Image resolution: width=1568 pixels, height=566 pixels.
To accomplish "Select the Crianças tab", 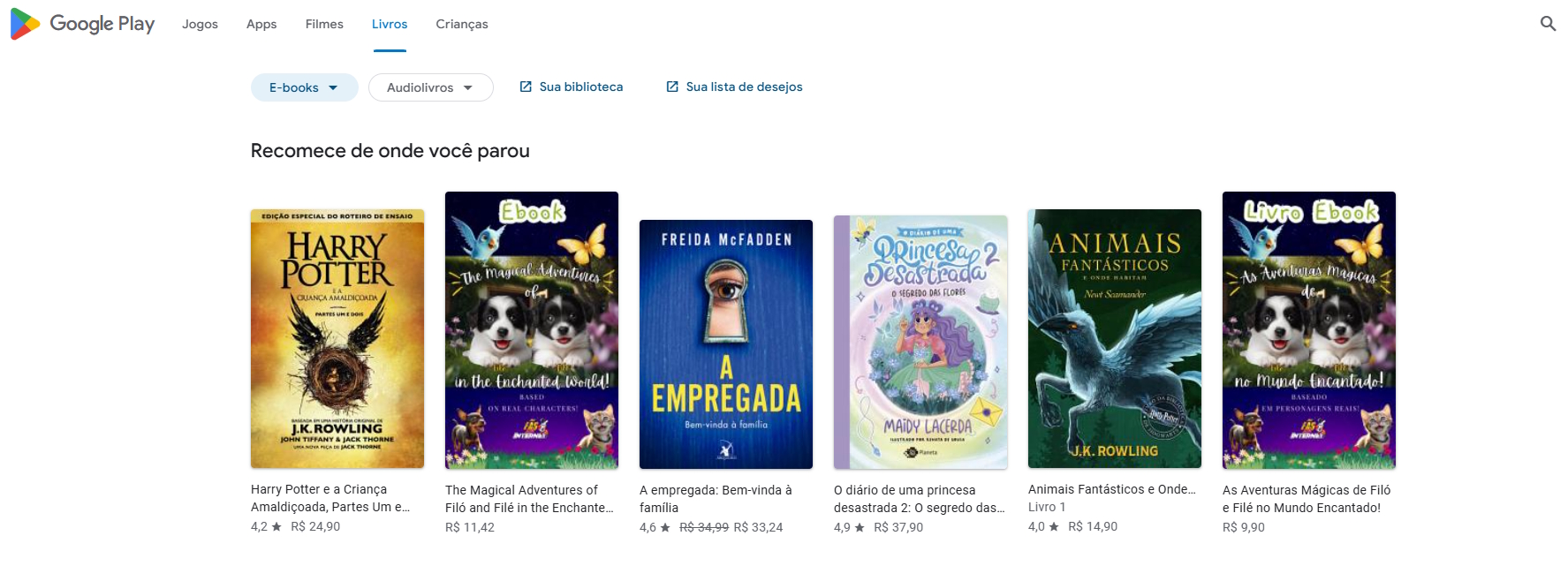I will (462, 24).
